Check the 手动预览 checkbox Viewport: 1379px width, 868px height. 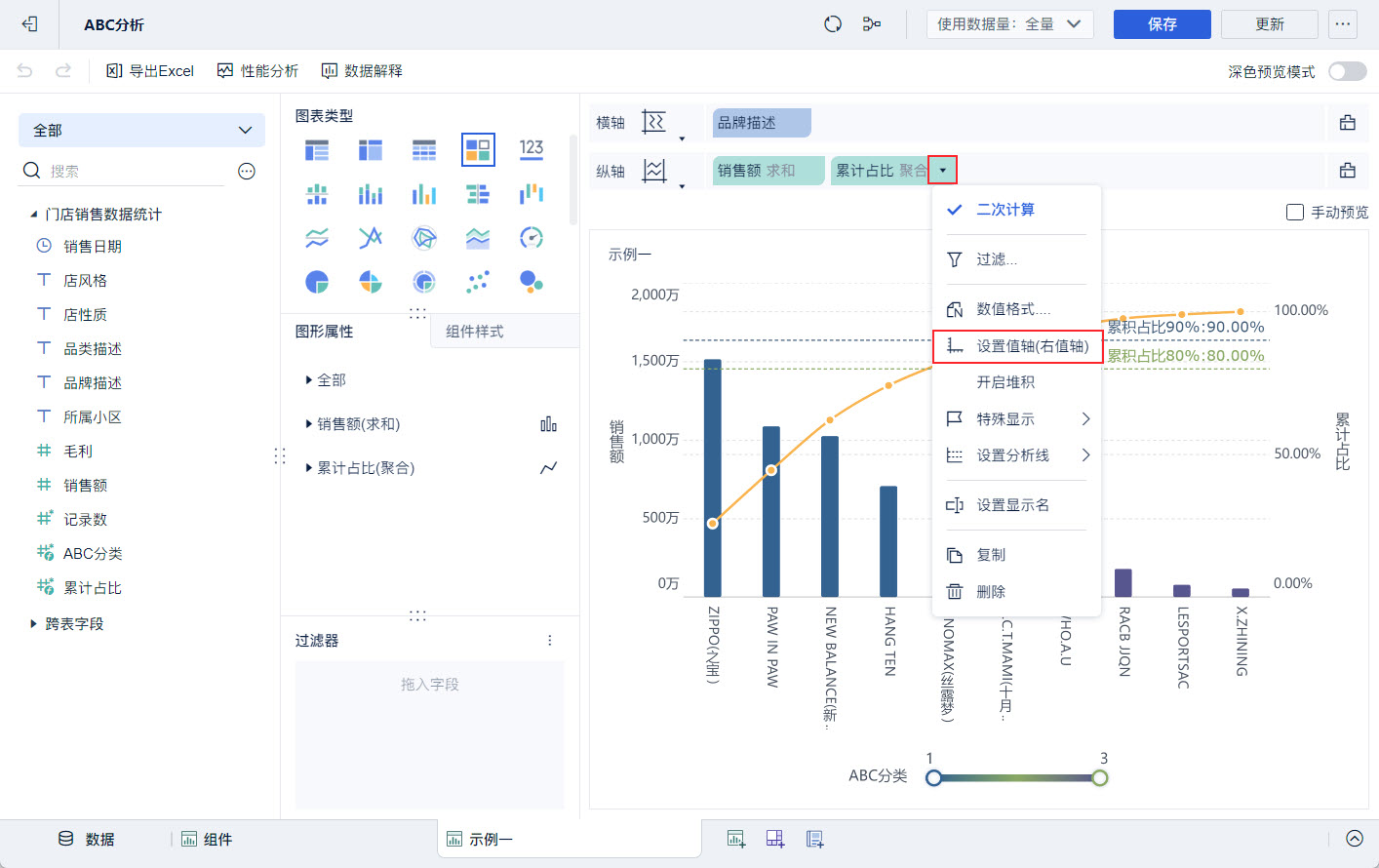(x=1295, y=212)
